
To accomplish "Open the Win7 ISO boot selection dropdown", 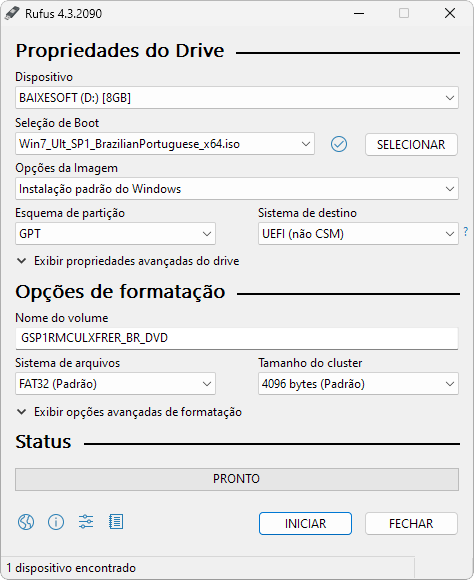I will 165,144.
